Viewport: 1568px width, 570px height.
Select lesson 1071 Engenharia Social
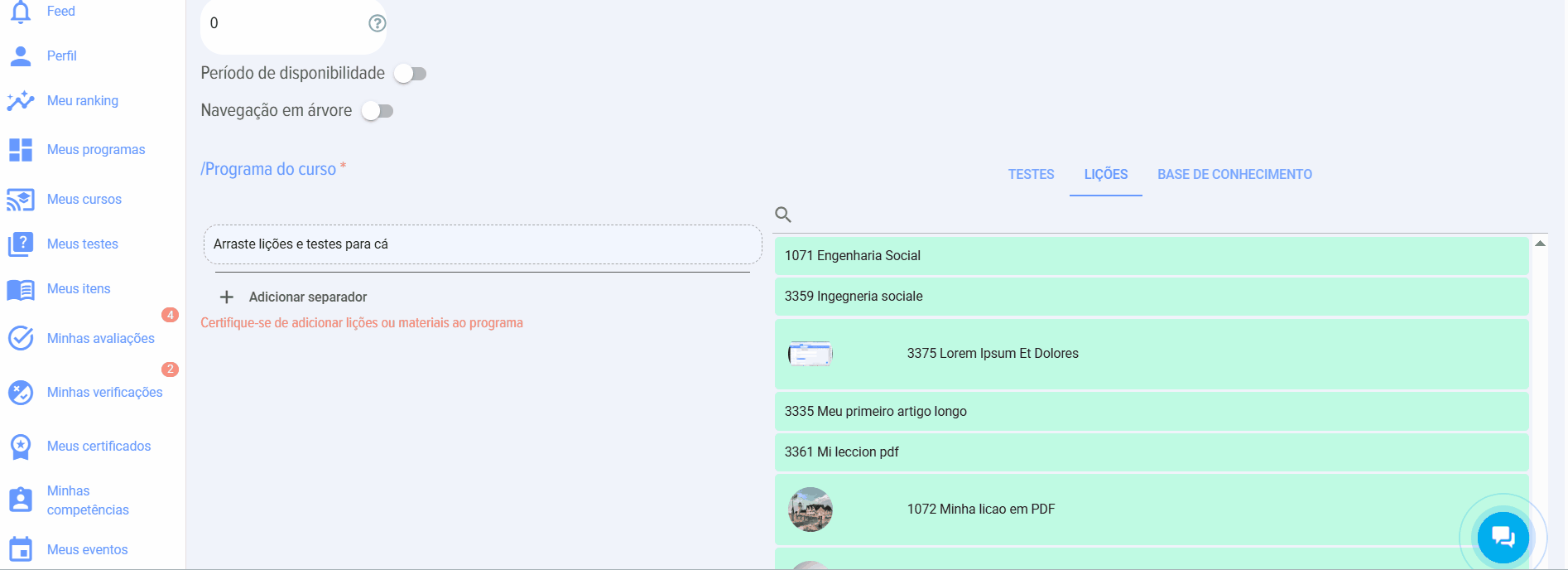(1151, 256)
